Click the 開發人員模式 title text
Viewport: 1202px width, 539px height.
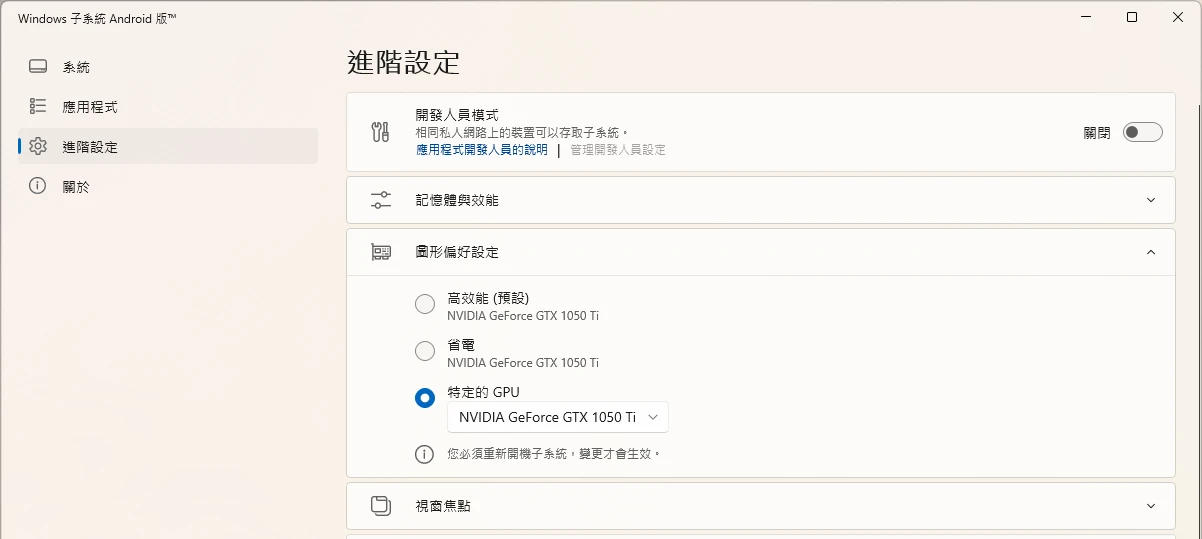pyautogui.click(x=457, y=115)
